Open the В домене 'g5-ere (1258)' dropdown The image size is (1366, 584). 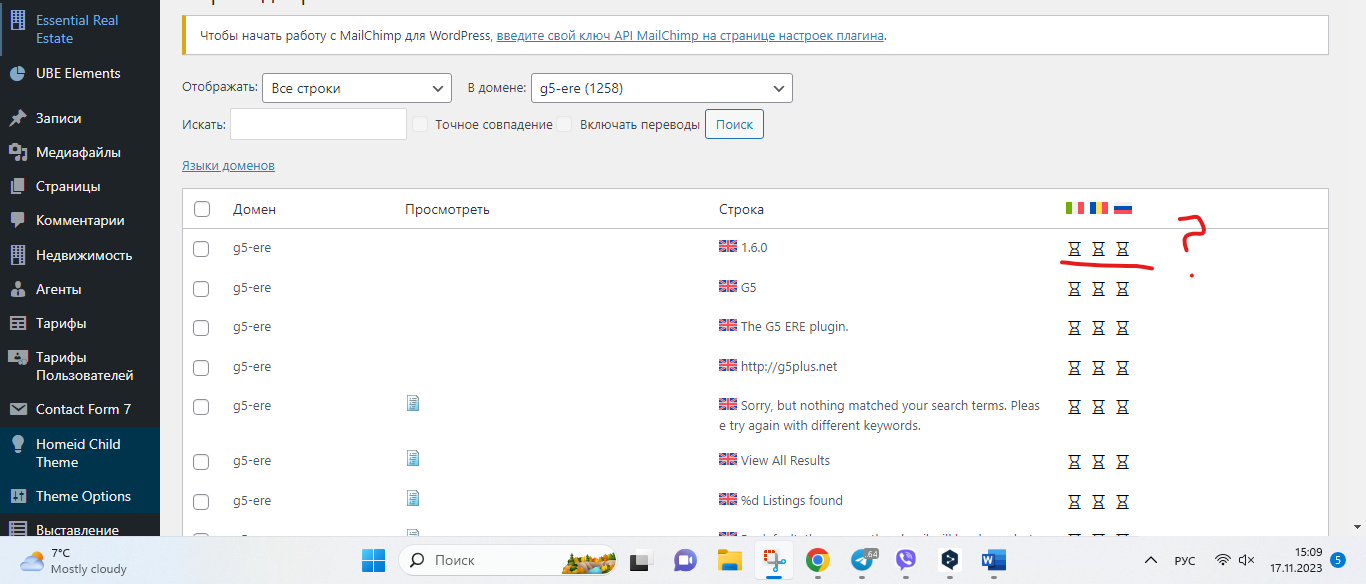pyautogui.click(x=662, y=88)
